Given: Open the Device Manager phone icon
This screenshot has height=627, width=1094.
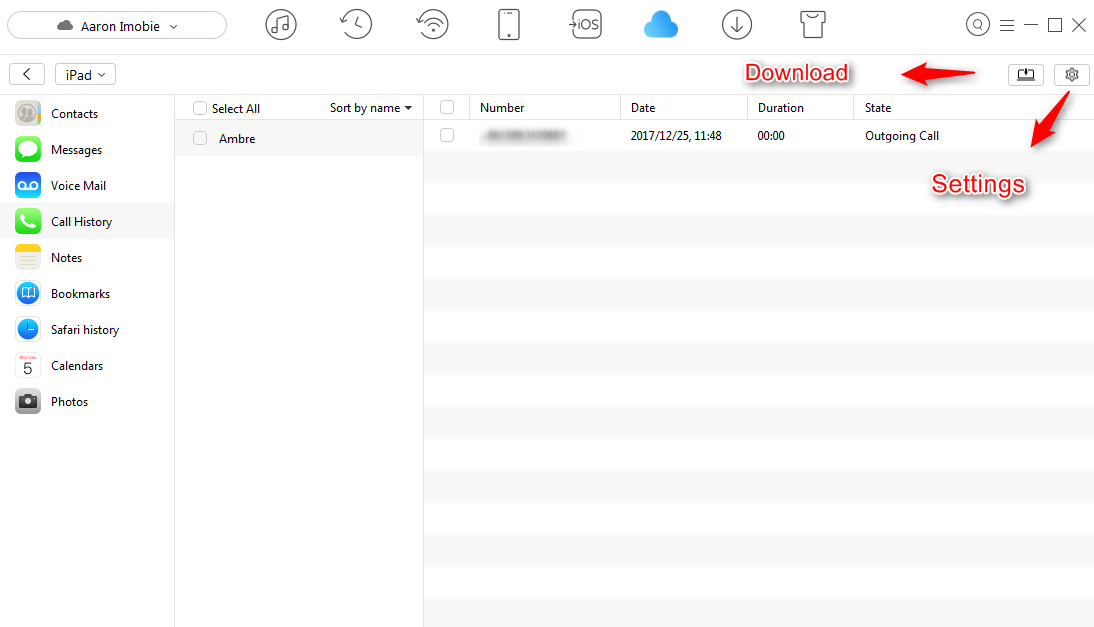Looking at the screenshot, I should 509,24.
